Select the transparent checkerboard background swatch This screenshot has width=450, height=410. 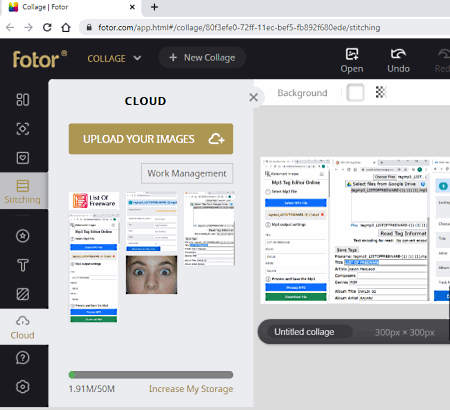pos(381,92)
